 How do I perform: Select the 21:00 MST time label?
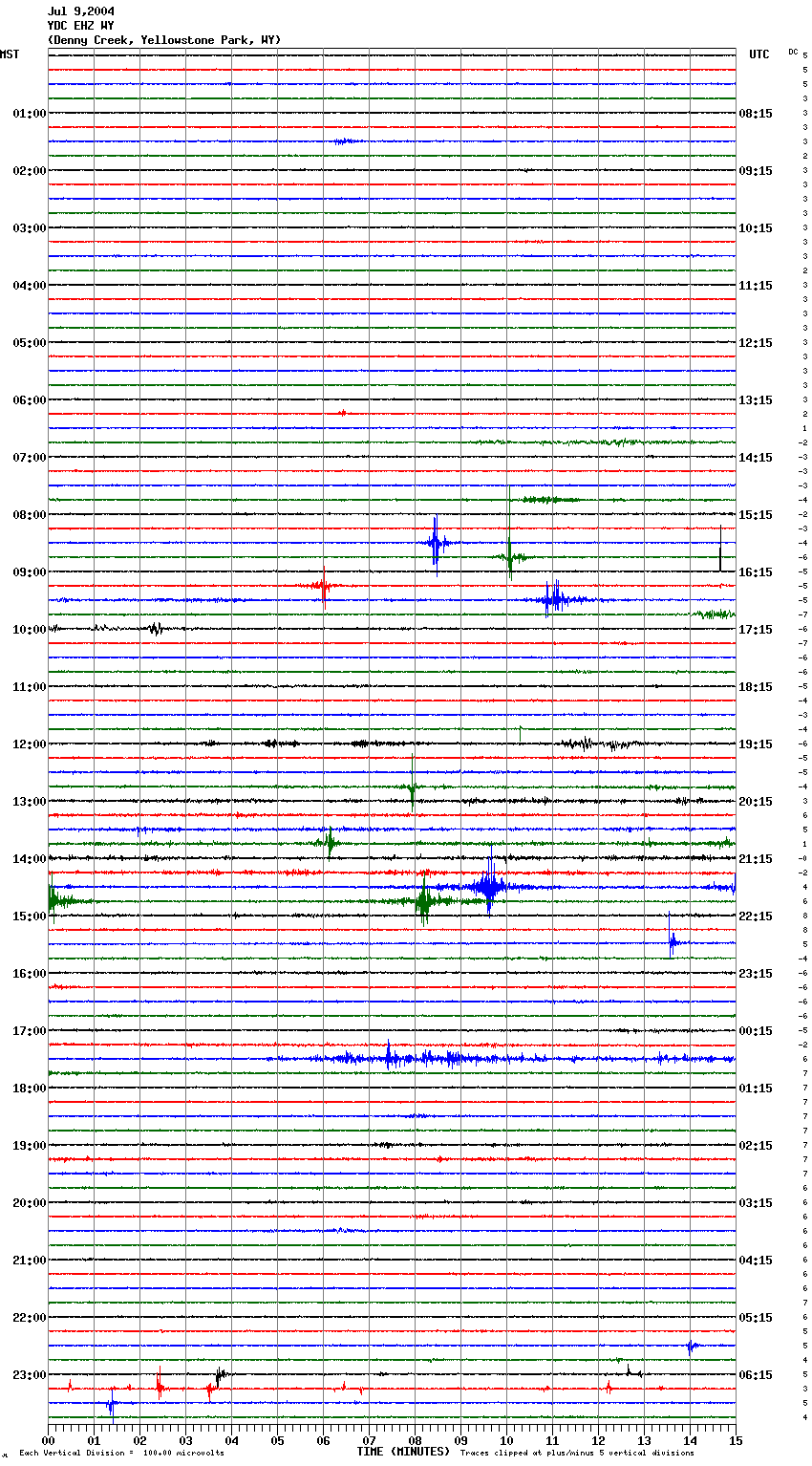tap(29, 1261)
